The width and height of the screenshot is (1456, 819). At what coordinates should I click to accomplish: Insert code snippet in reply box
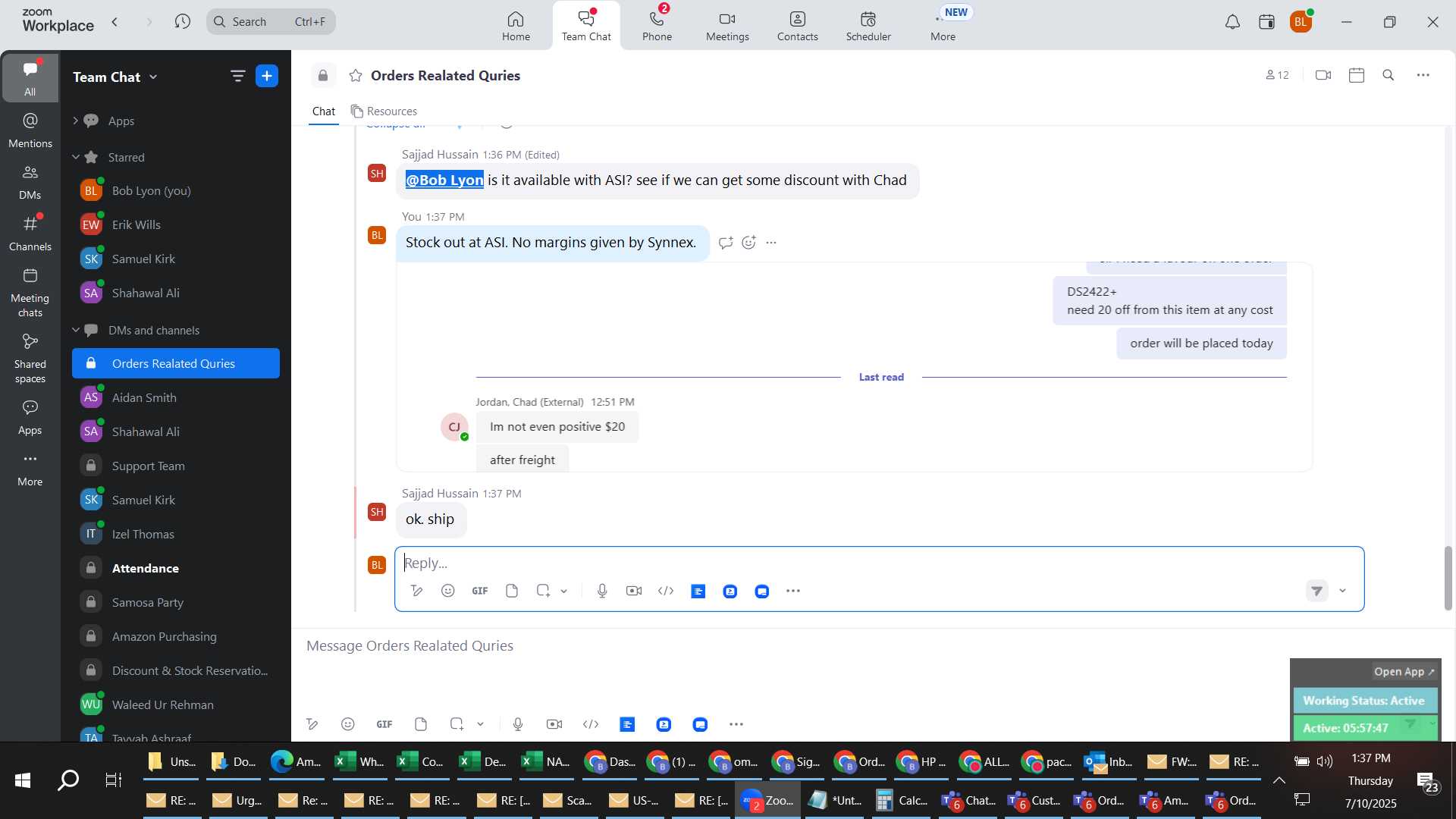666,591
